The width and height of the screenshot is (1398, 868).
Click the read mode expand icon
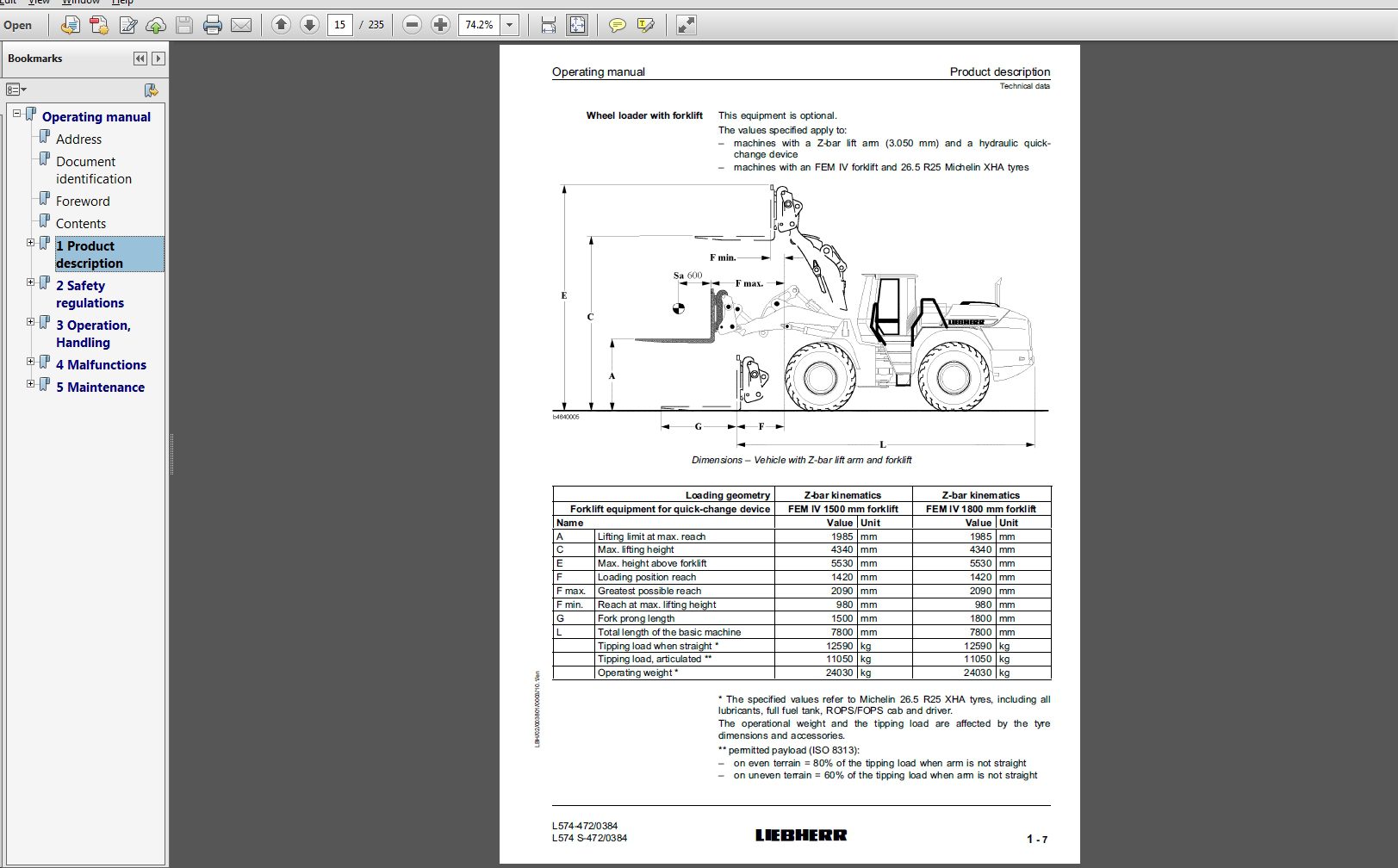[x=686, y=25]
